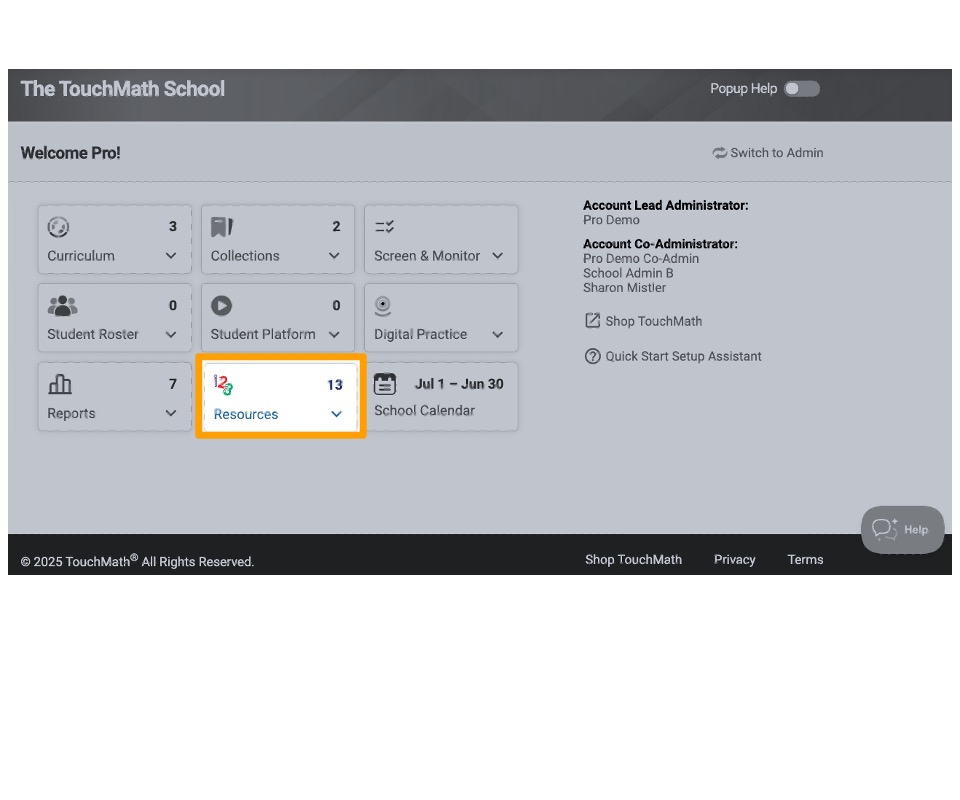Click the Collections bookmark icon
The width and height of the screenshot is (960, 800).
tap(222, 226)
